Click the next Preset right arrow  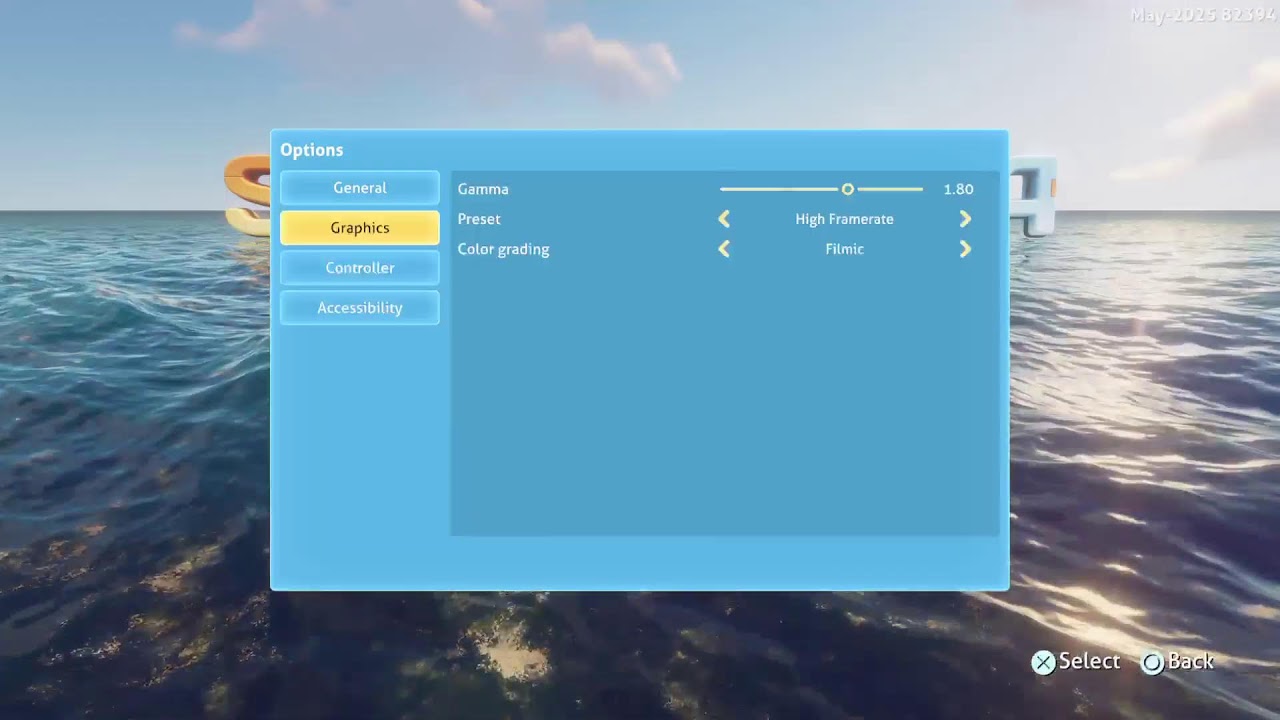pyautogui.click(x=965, y=219)
